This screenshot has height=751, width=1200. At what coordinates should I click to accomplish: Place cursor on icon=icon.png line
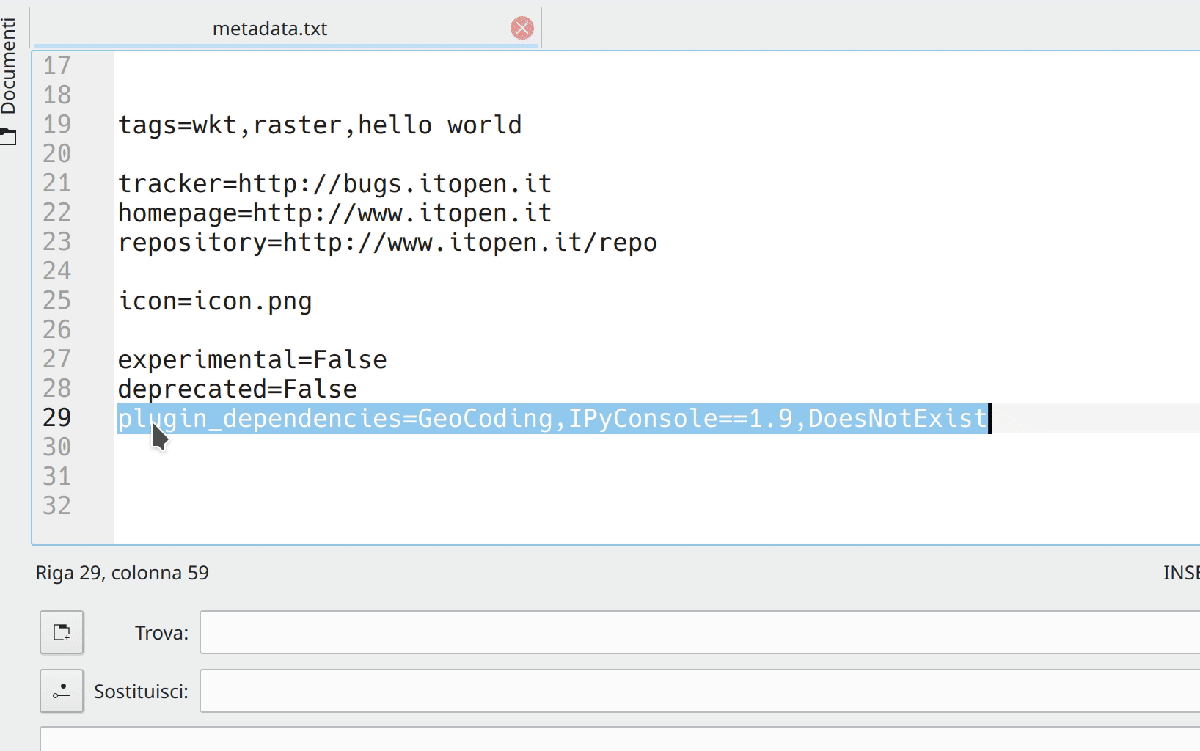pos(215,301)
